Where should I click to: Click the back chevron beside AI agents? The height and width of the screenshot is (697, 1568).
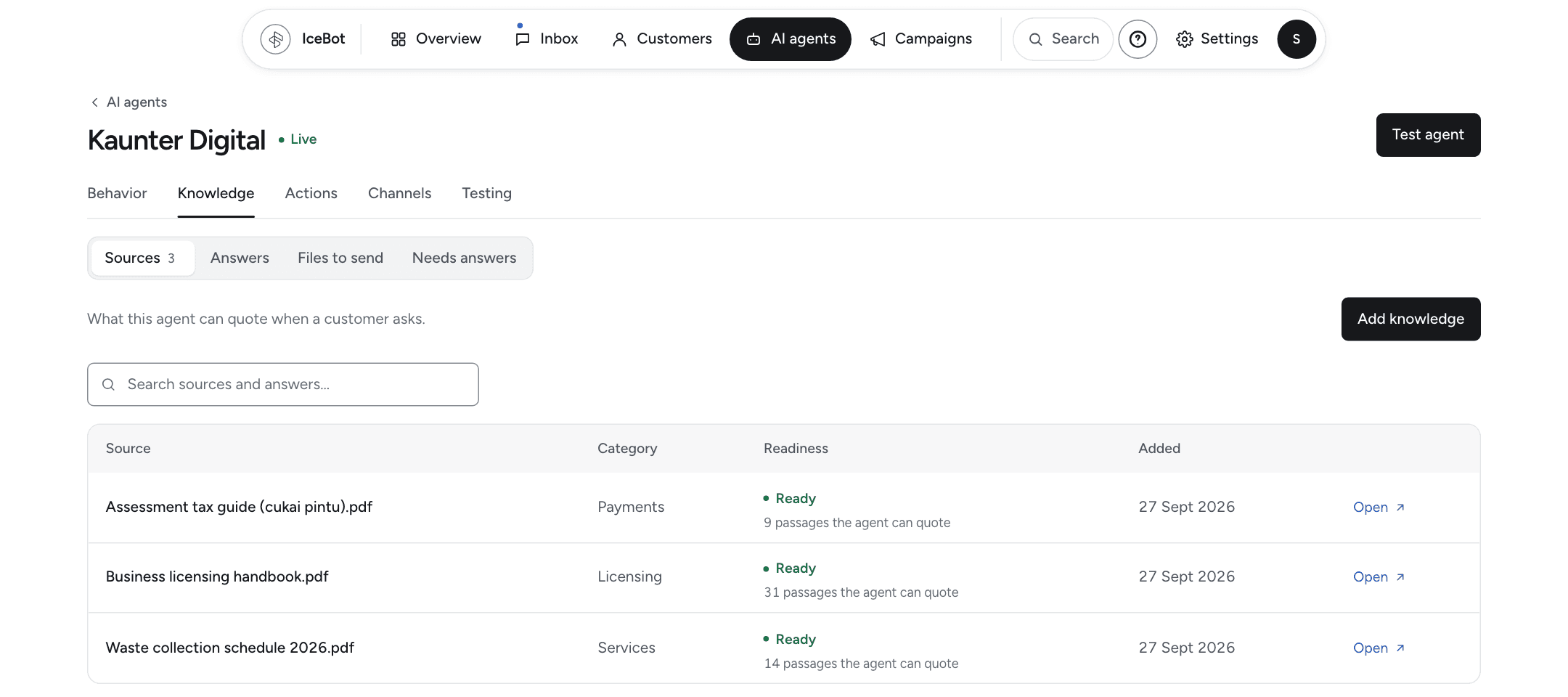click(x=94, y=102)
